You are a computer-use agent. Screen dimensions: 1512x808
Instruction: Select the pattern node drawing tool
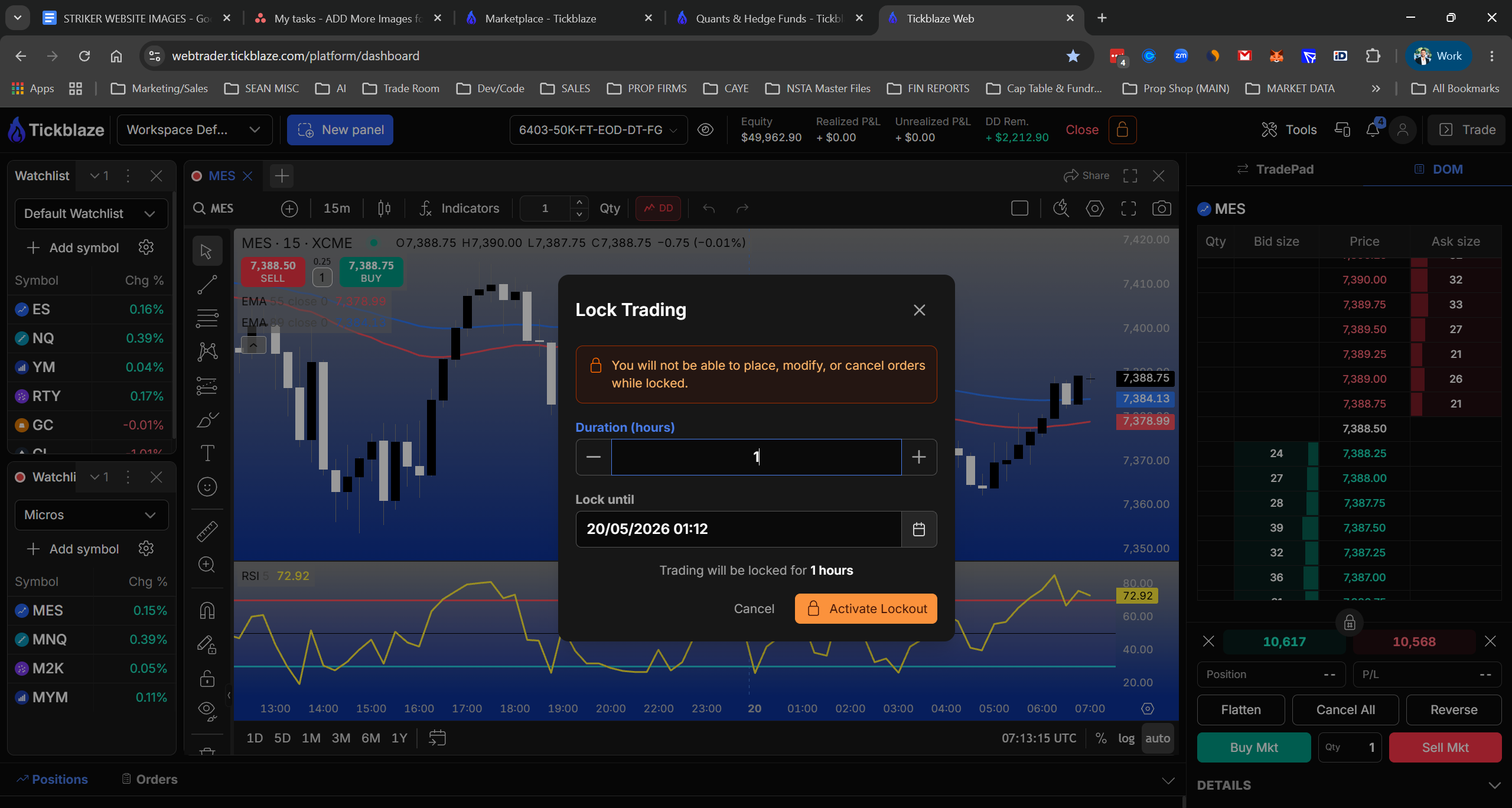coord(207,352)
